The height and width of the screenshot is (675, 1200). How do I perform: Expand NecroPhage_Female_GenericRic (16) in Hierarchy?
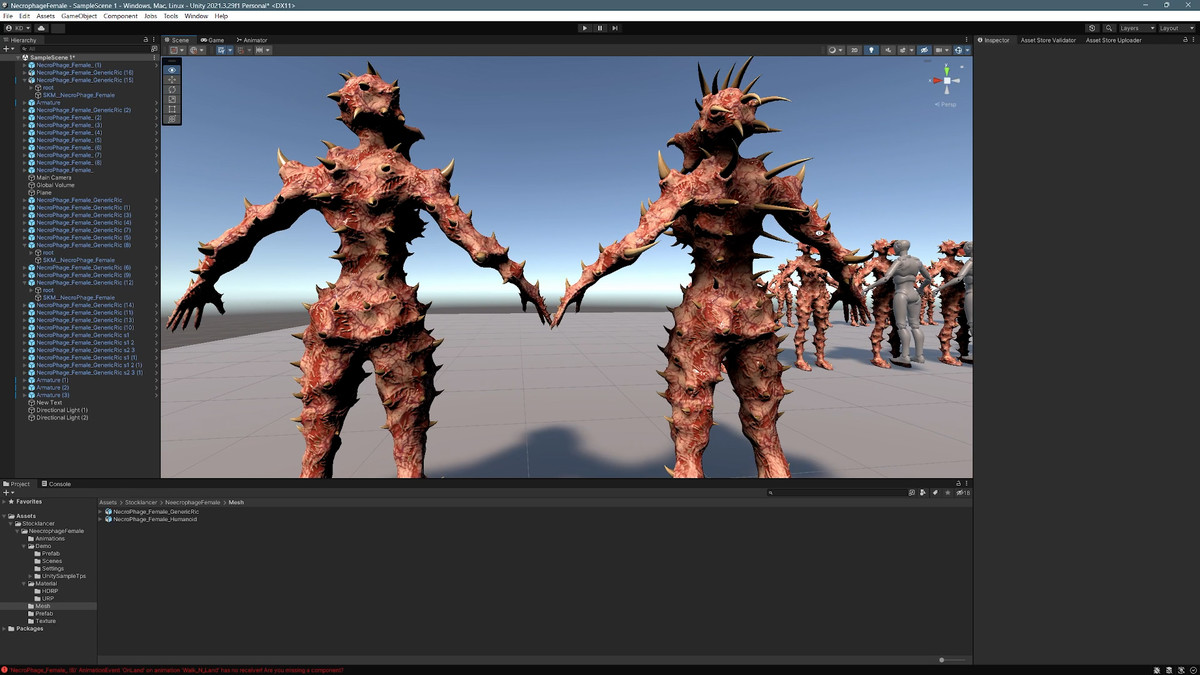(x=25, y=73)
